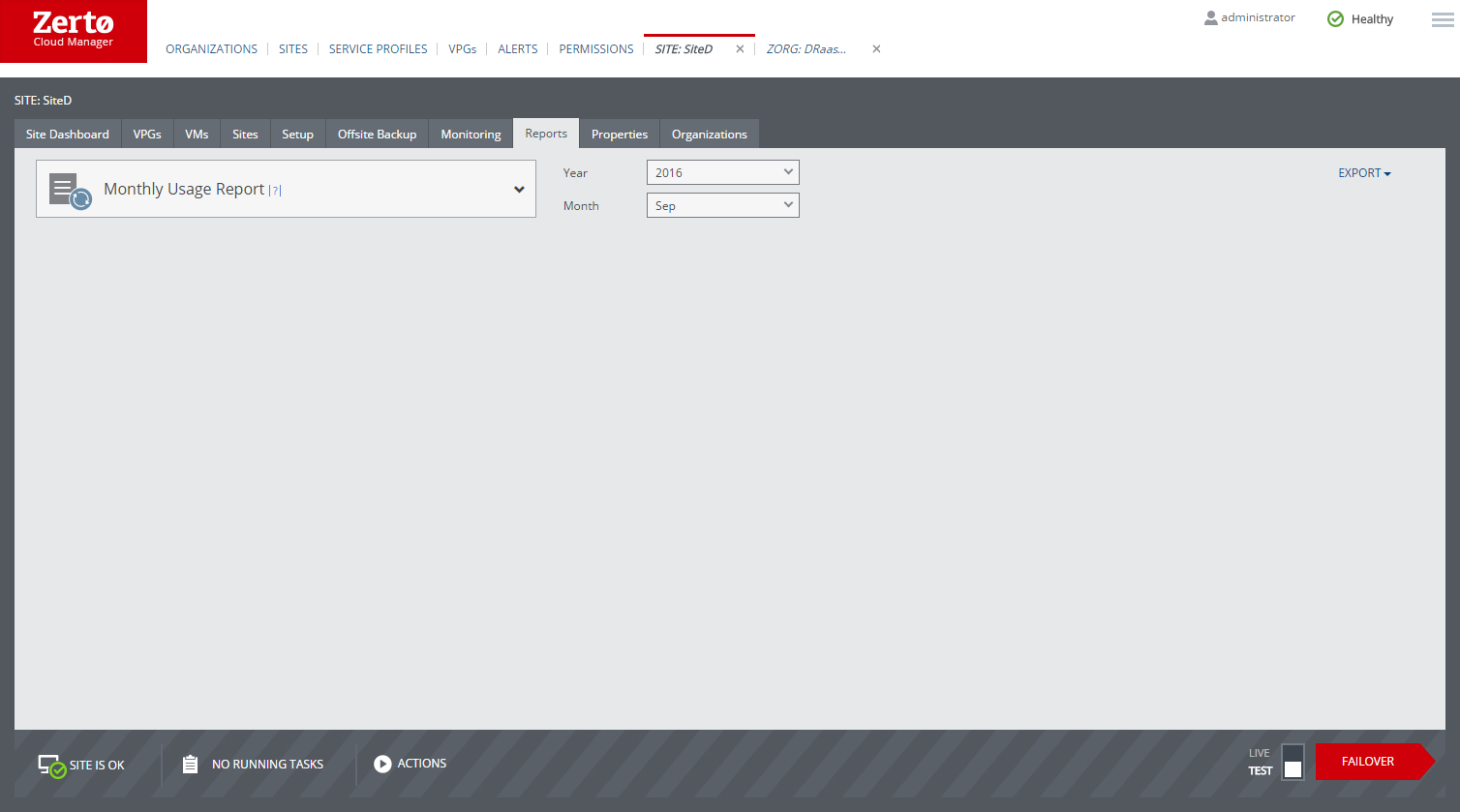
Task: Click the red Failover button
Action: pyautogui.click(x=1374, y=762)
